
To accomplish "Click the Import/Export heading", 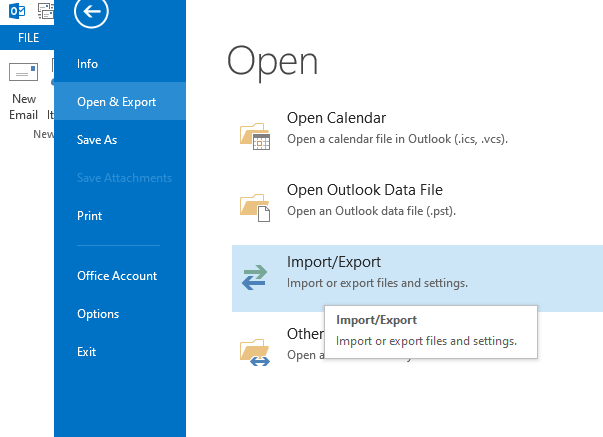I will [333, 262].
